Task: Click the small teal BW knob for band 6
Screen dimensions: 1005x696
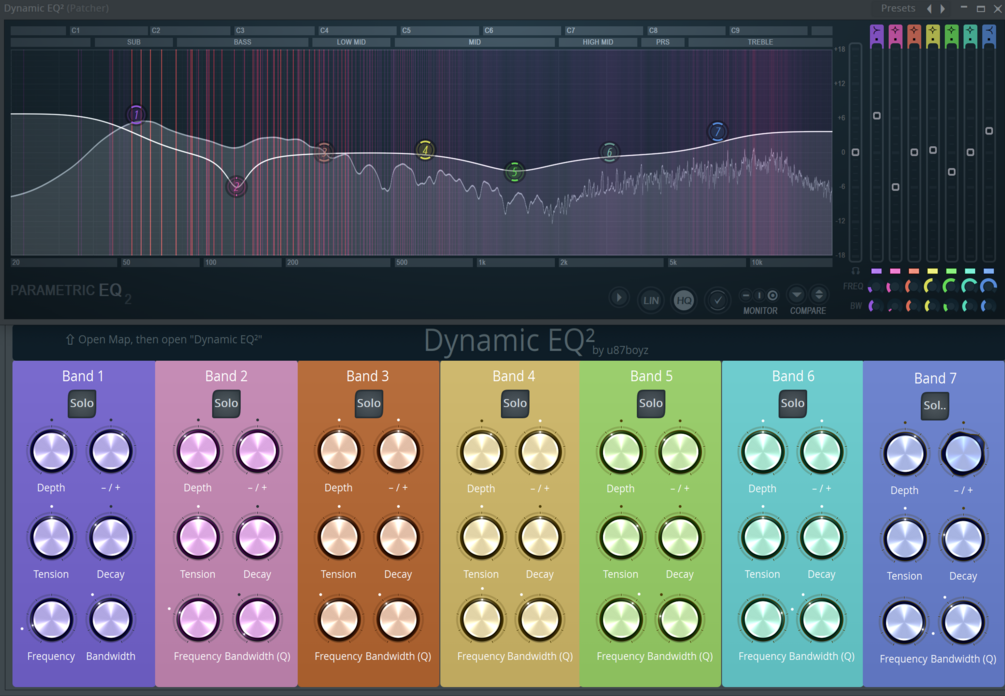Action: [970, 306]
